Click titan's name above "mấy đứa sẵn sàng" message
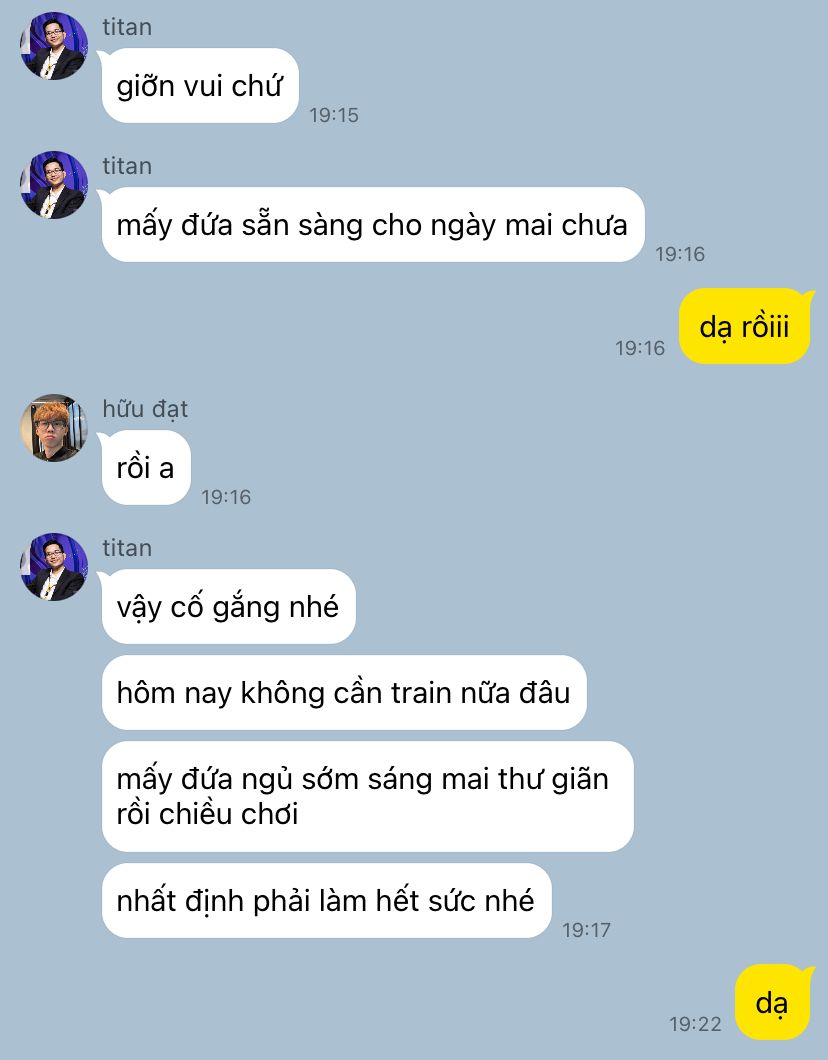 127,166
